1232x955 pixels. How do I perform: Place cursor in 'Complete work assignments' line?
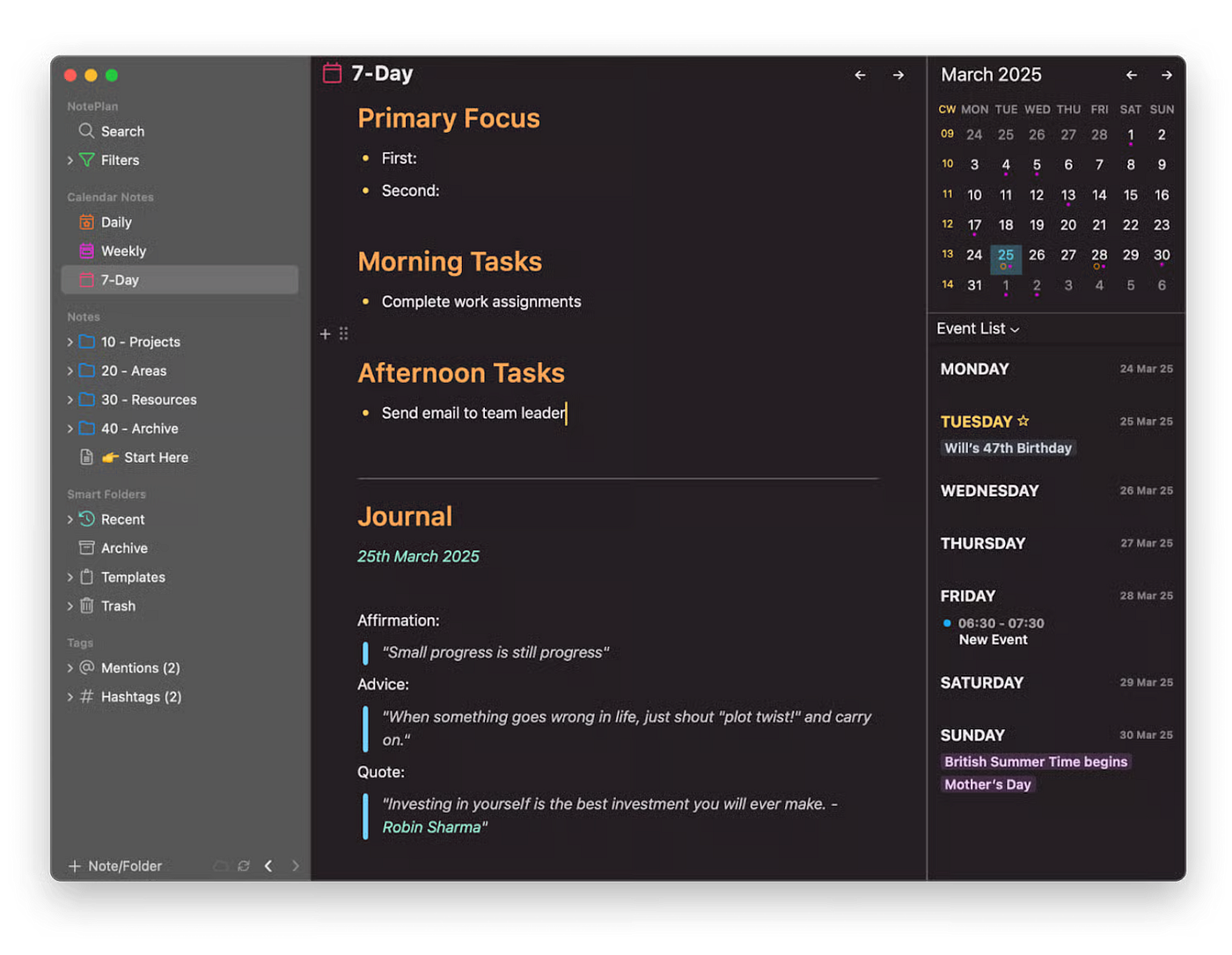[481, 302]
